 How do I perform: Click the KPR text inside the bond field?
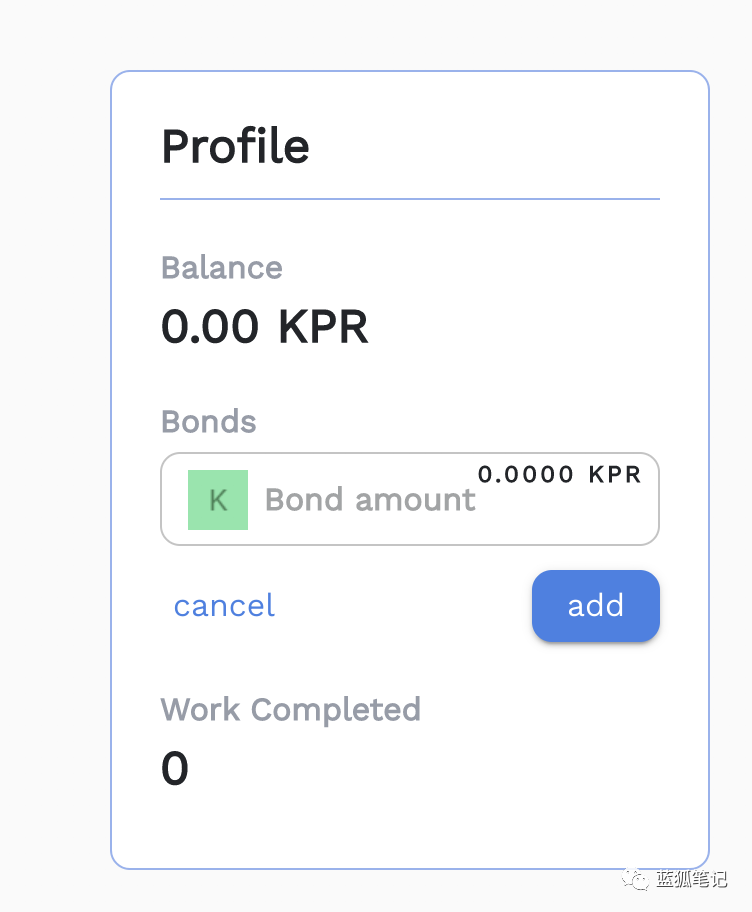pyautogui.click(x=614, y=474)
